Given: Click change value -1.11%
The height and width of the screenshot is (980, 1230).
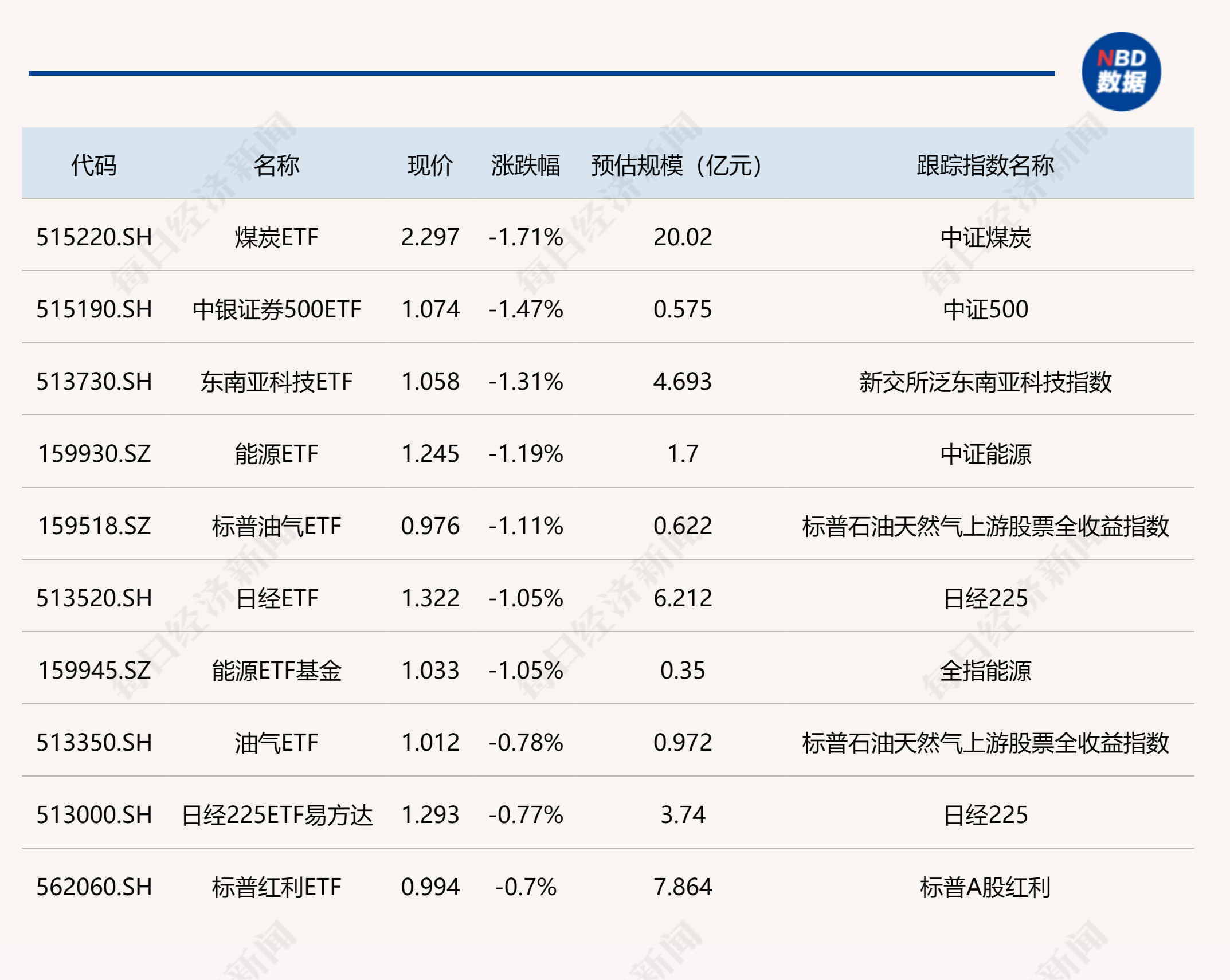Looking at the screenshot, I should point(526,526).
